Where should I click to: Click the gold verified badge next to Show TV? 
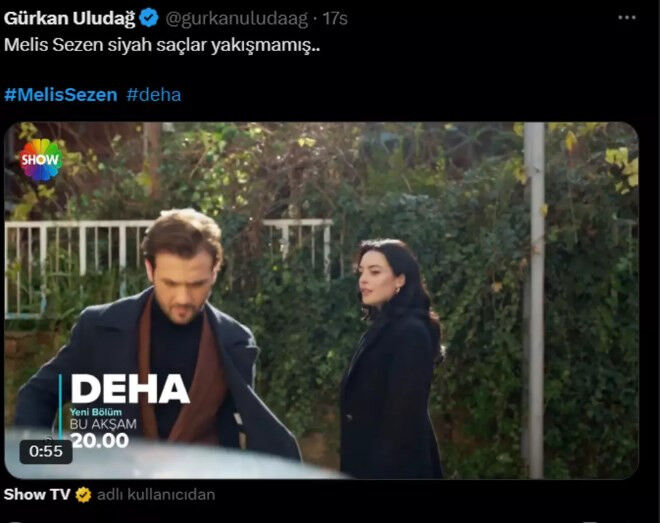(83, 495)
